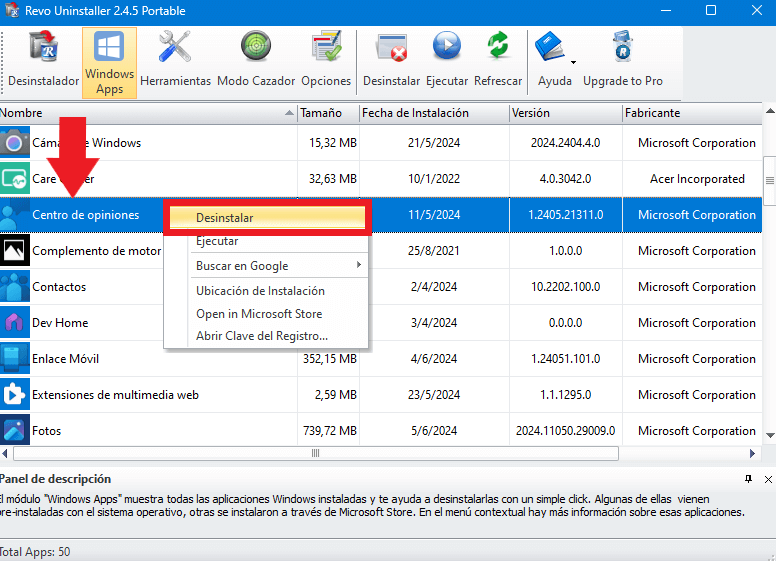Click the 1.24051.101.0 version cell
Viewport: 776px width, 561px height.
click(x=566, y=359)
